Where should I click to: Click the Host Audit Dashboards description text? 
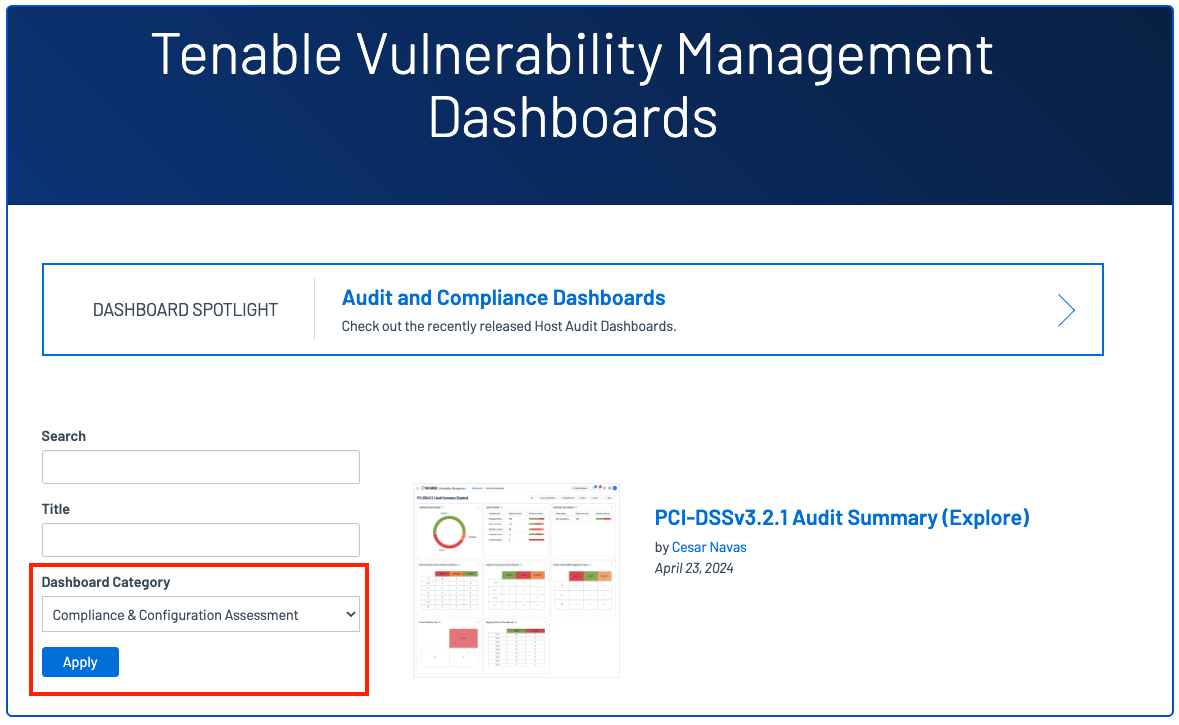tap(509, 326)
